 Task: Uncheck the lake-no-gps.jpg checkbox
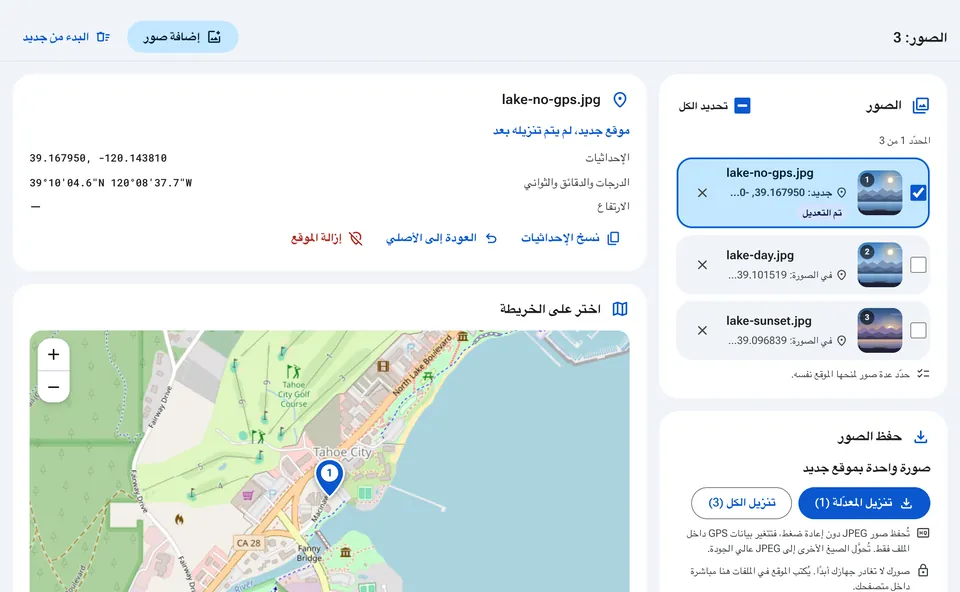(918, 193)
